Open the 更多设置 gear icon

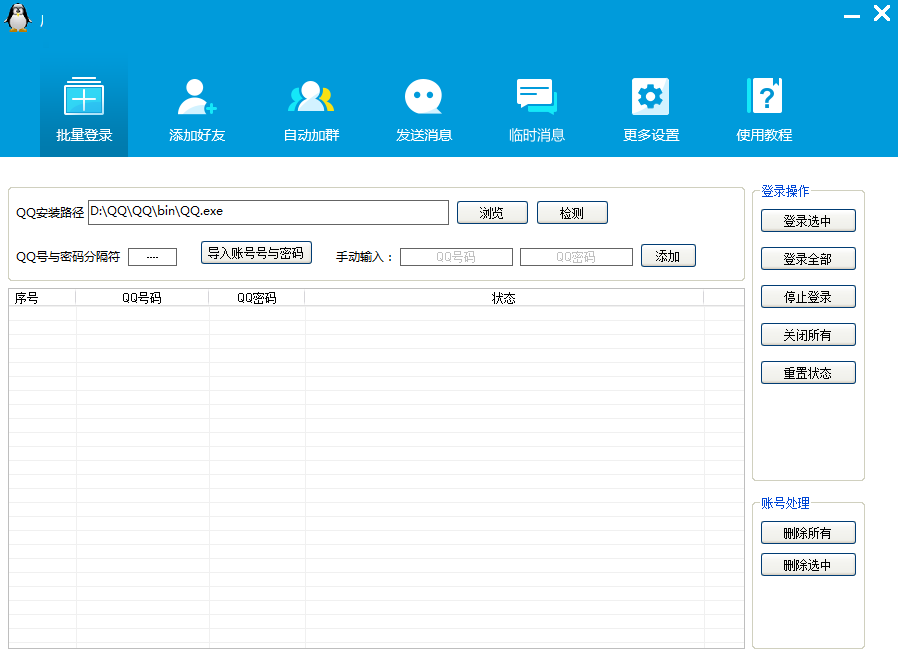pyautogui.click(x=651, y=96)
